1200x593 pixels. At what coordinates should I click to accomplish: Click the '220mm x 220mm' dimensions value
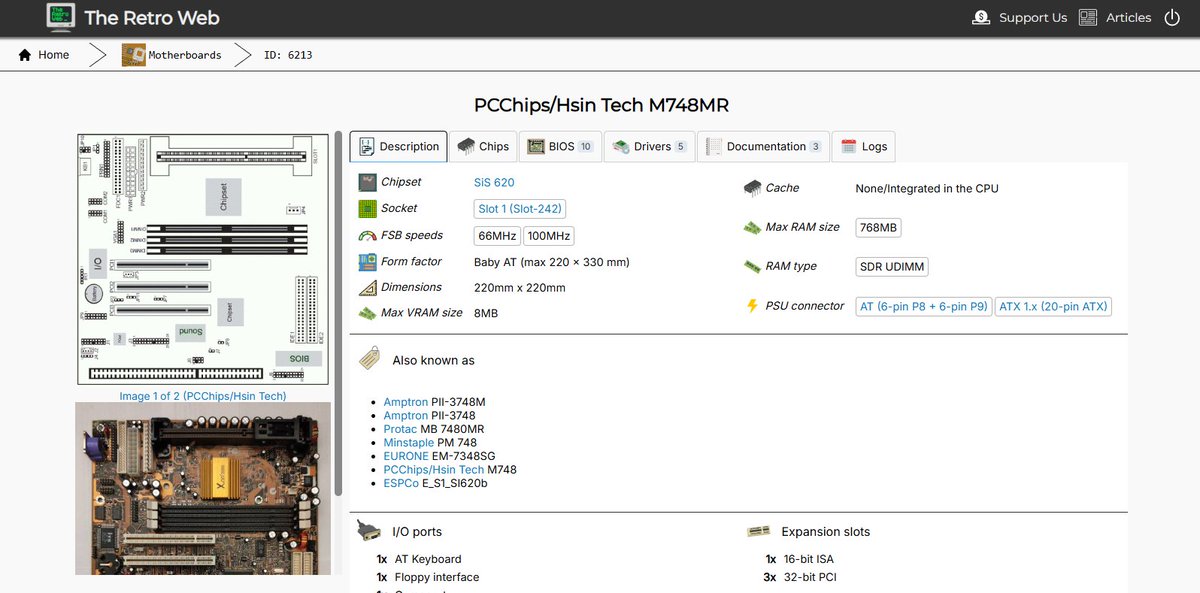(x=520, y=288)
